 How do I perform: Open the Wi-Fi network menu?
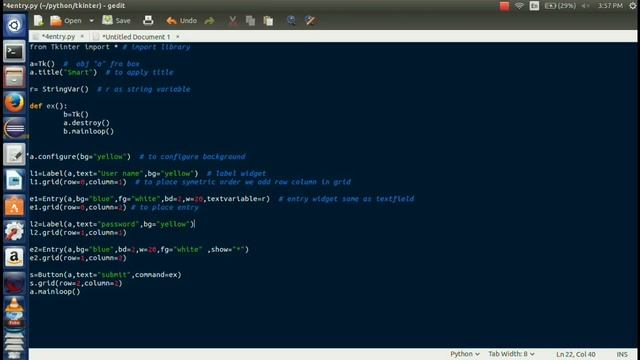[x=519, y=6]
